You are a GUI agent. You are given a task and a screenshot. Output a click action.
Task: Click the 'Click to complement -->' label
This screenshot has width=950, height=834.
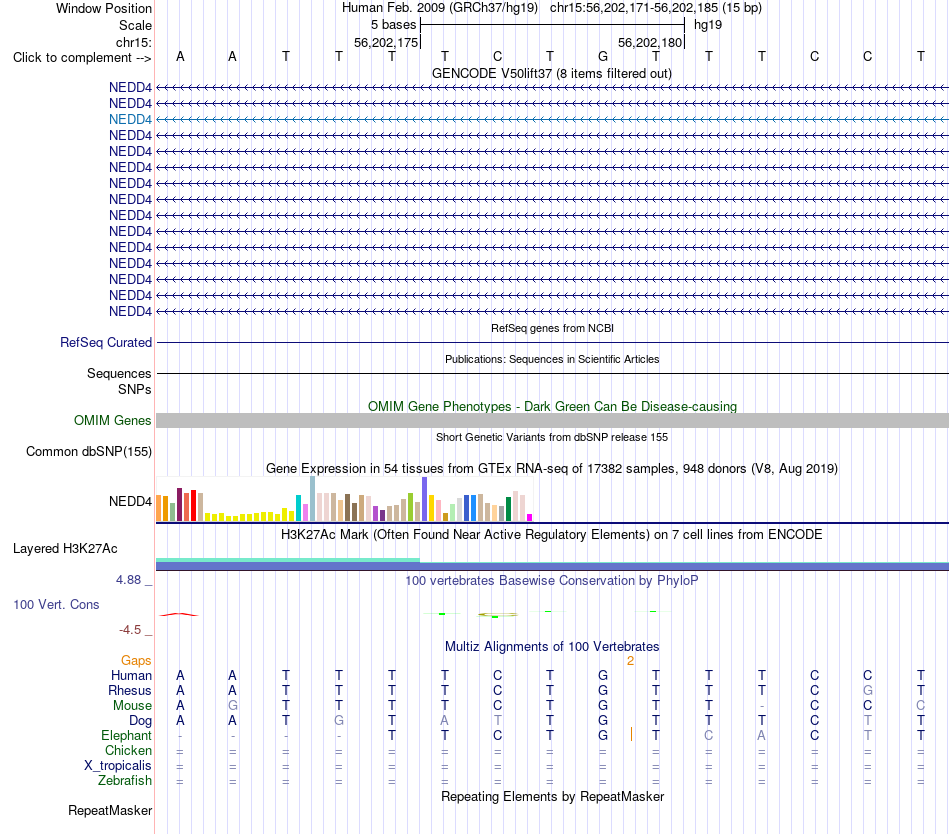[82, 58]
